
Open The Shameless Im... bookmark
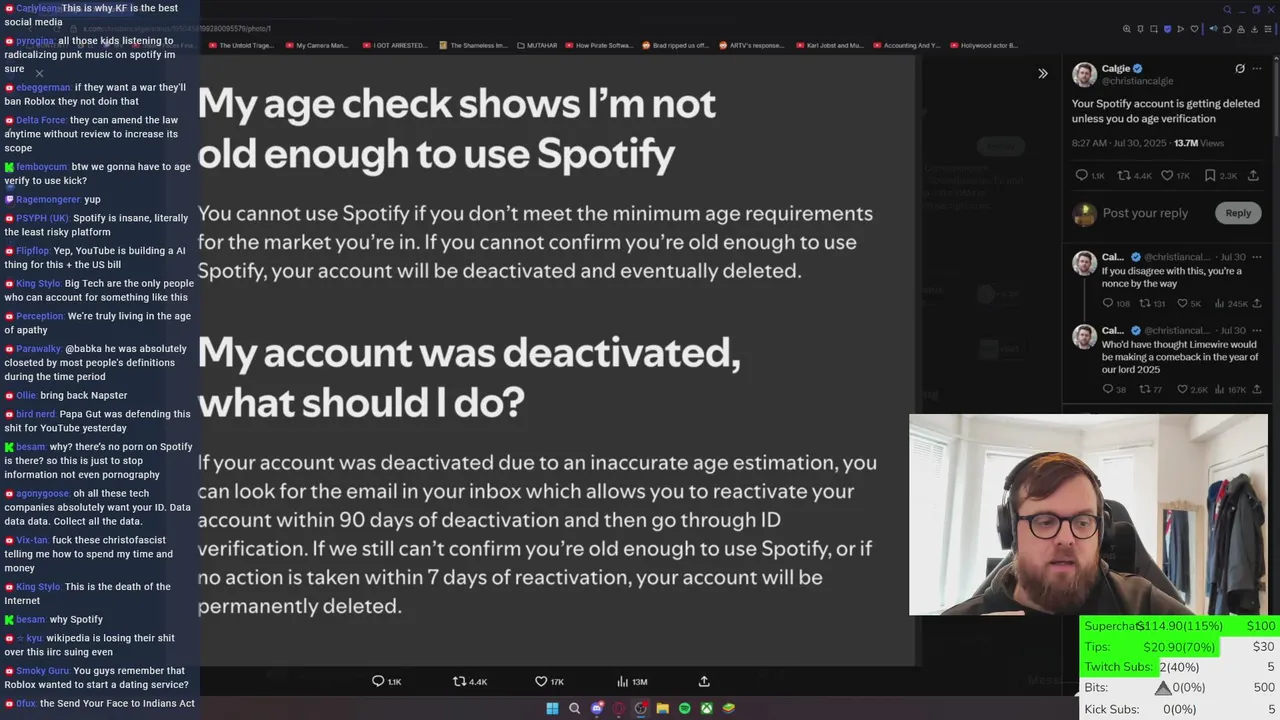472,45
